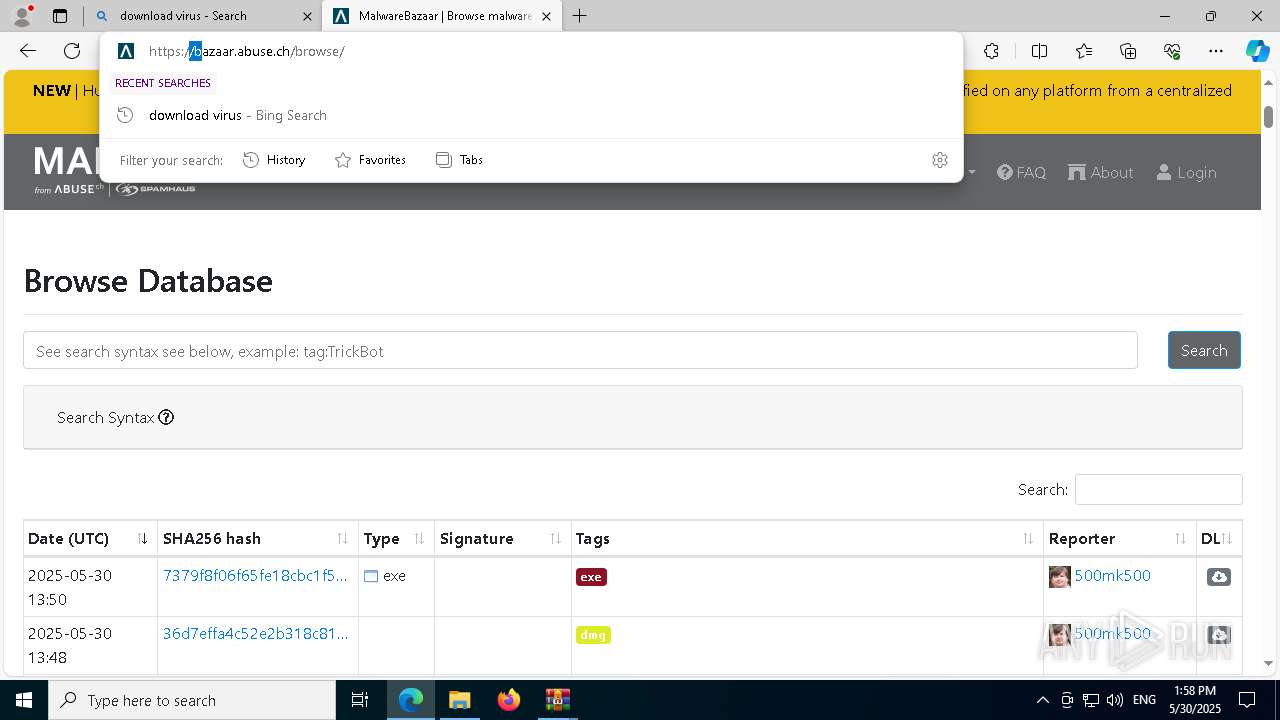
Task: Click the Search Syntax help question icon
Action: pyautogui.click(x=166, y=417)
